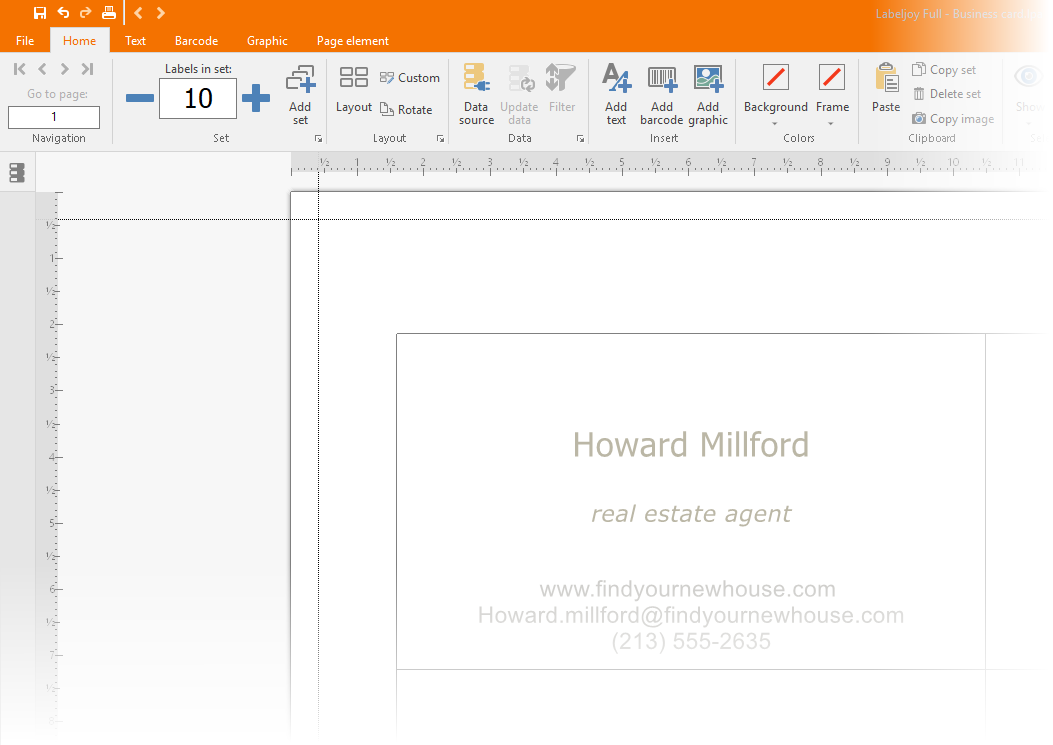
Task: Click the Labels in set number field
Action: pyautogui.click(x=198, y=98)
